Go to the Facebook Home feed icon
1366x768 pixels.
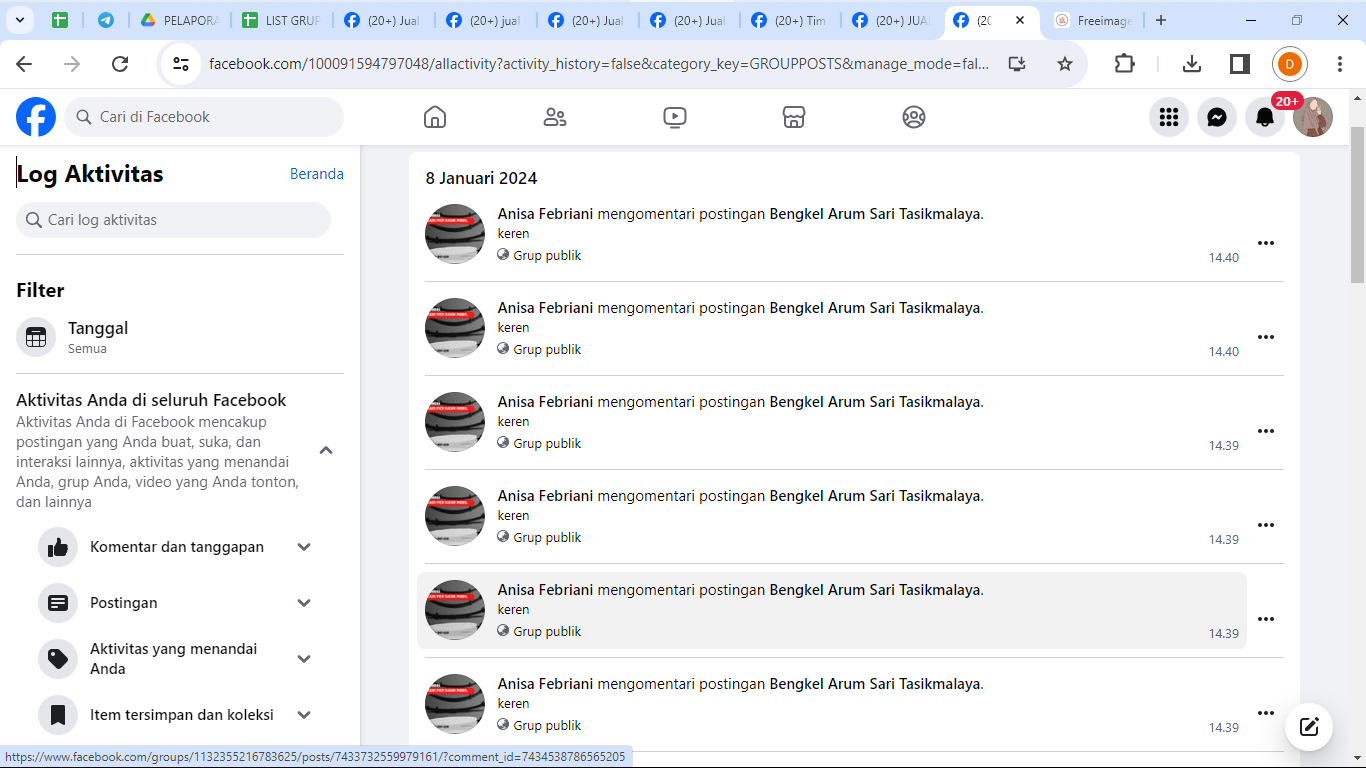point(435,117)
